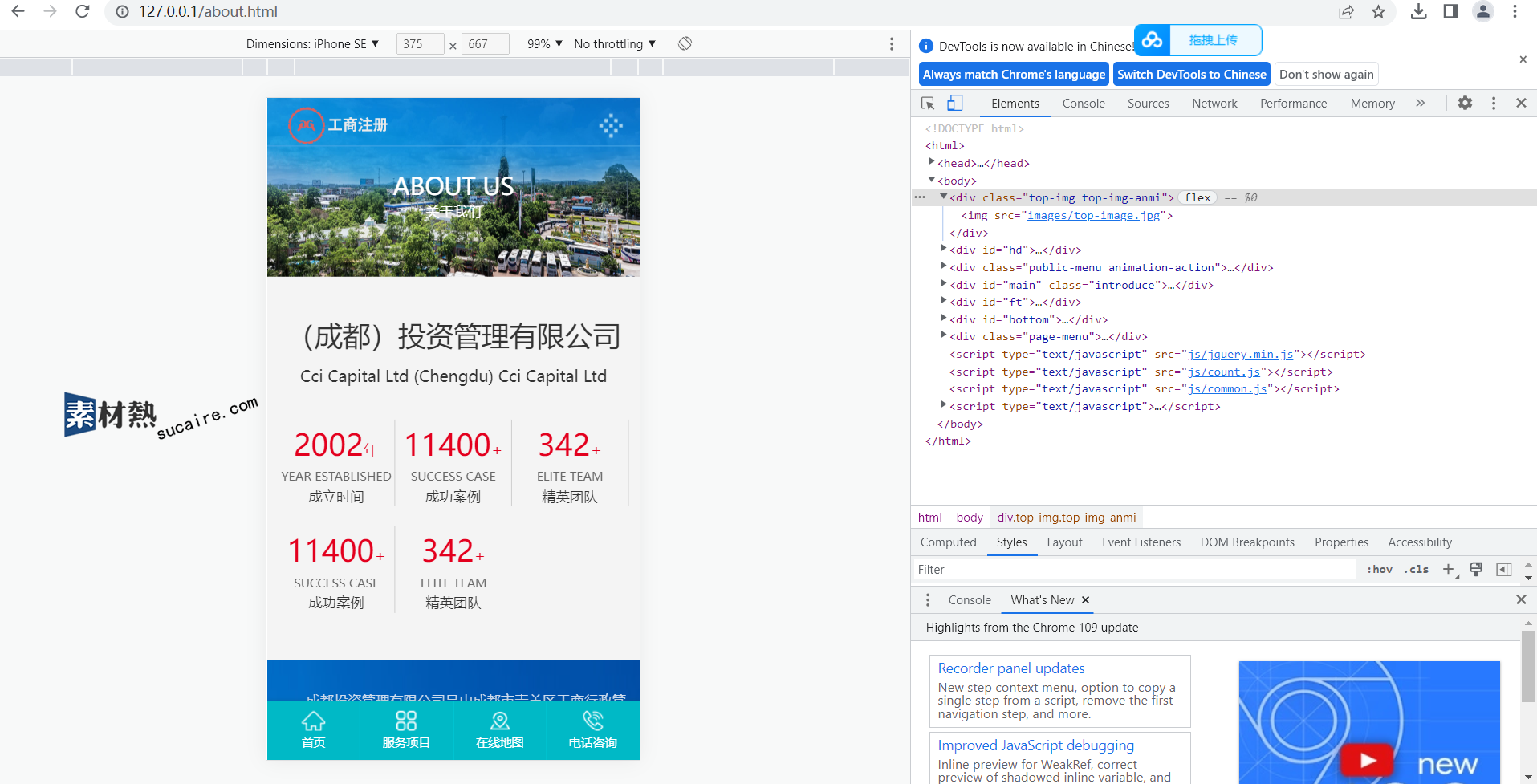Open the 99% zoom dropdown
This screenshot has width=1537, height=784.
tap(544, 43)
